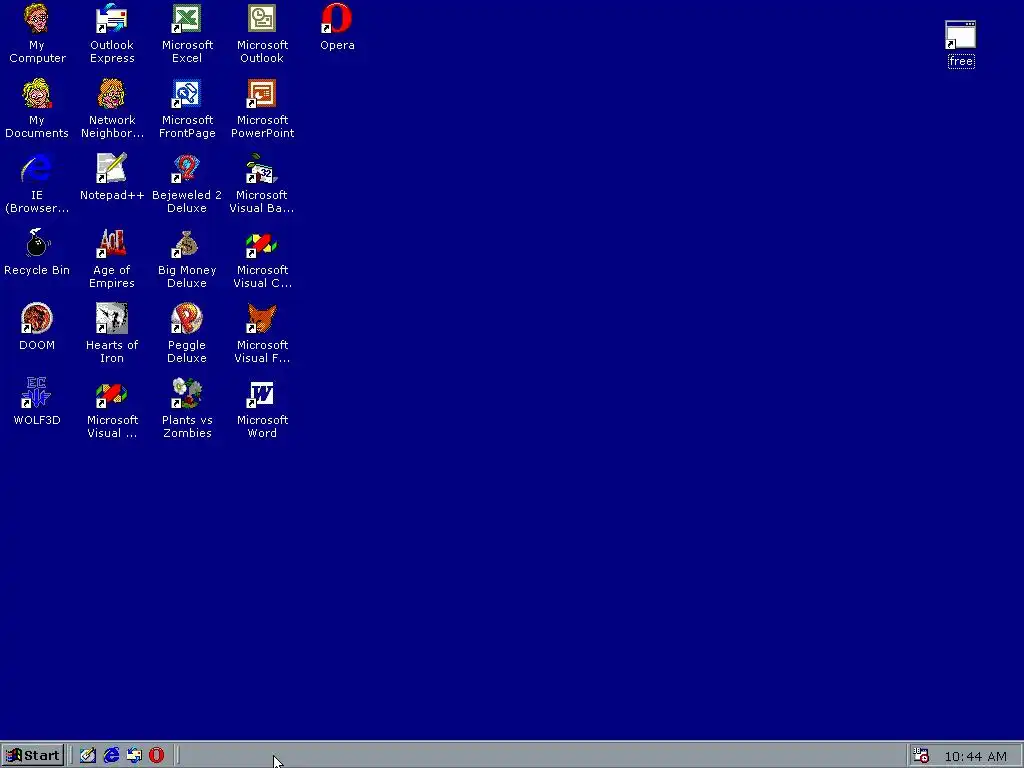Click the Task Scheduler tray icon
The height and width of the screenshot is (768, 1024).
921,756
